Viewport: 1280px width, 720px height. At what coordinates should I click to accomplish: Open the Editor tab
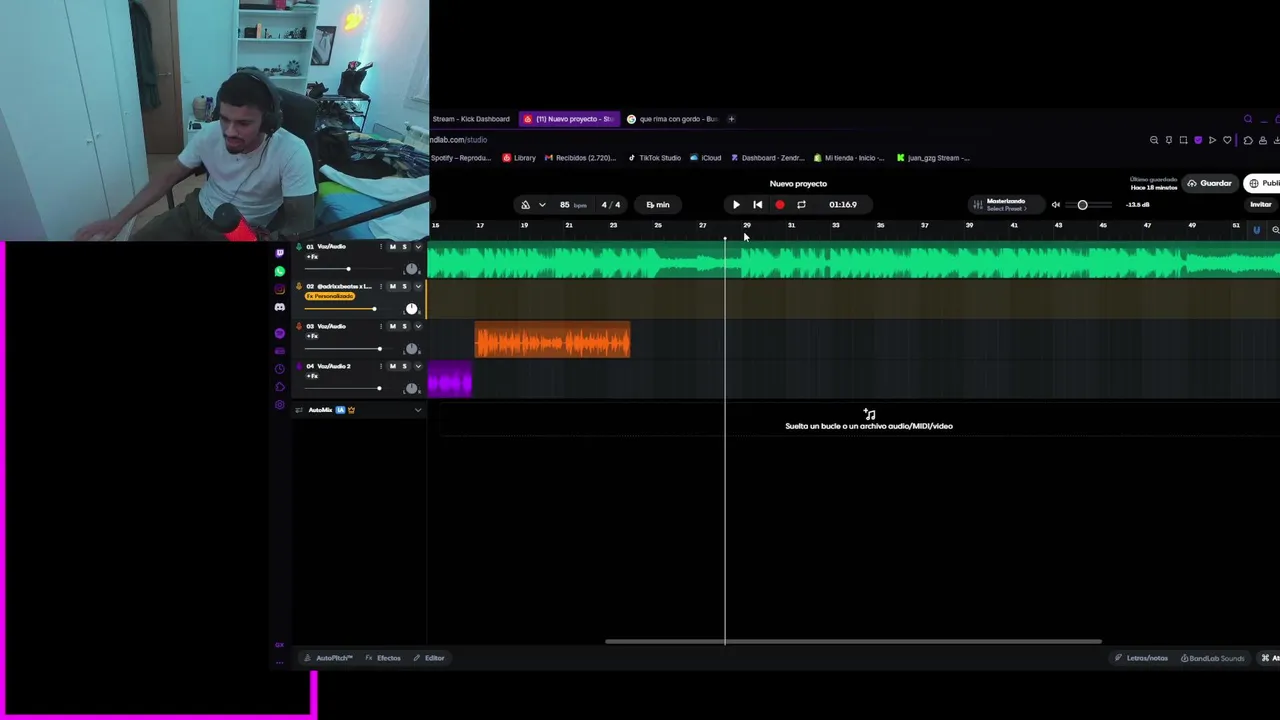429,658
